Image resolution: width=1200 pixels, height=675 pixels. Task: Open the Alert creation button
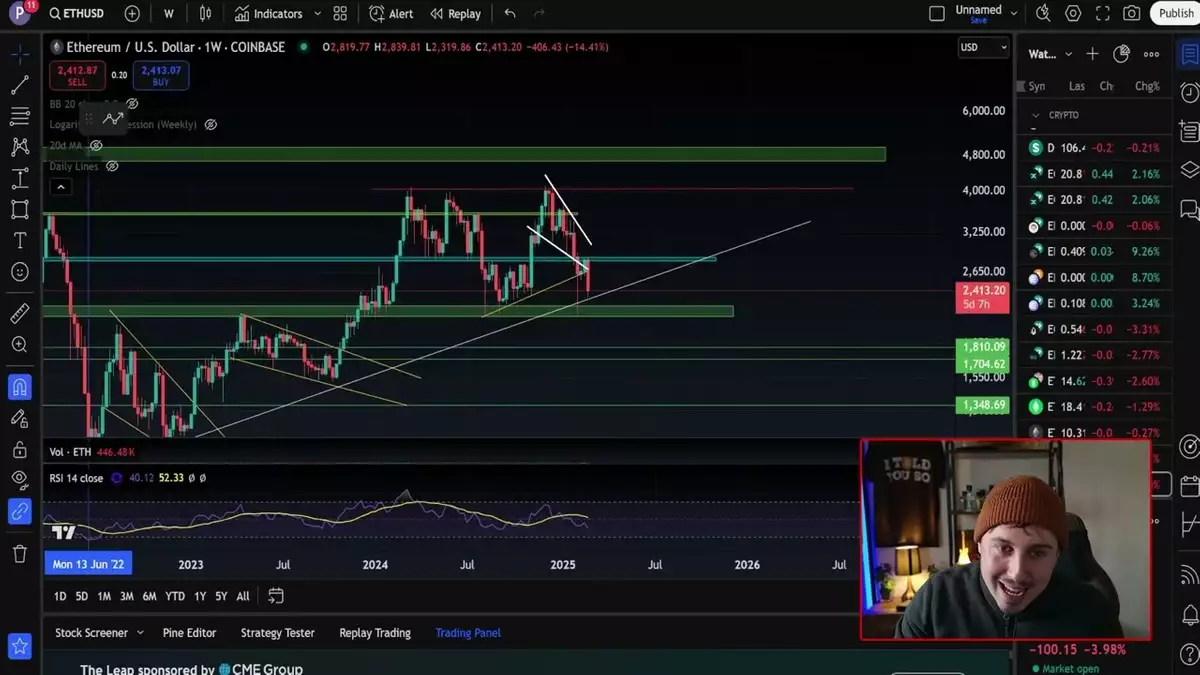tap(391, 14)
